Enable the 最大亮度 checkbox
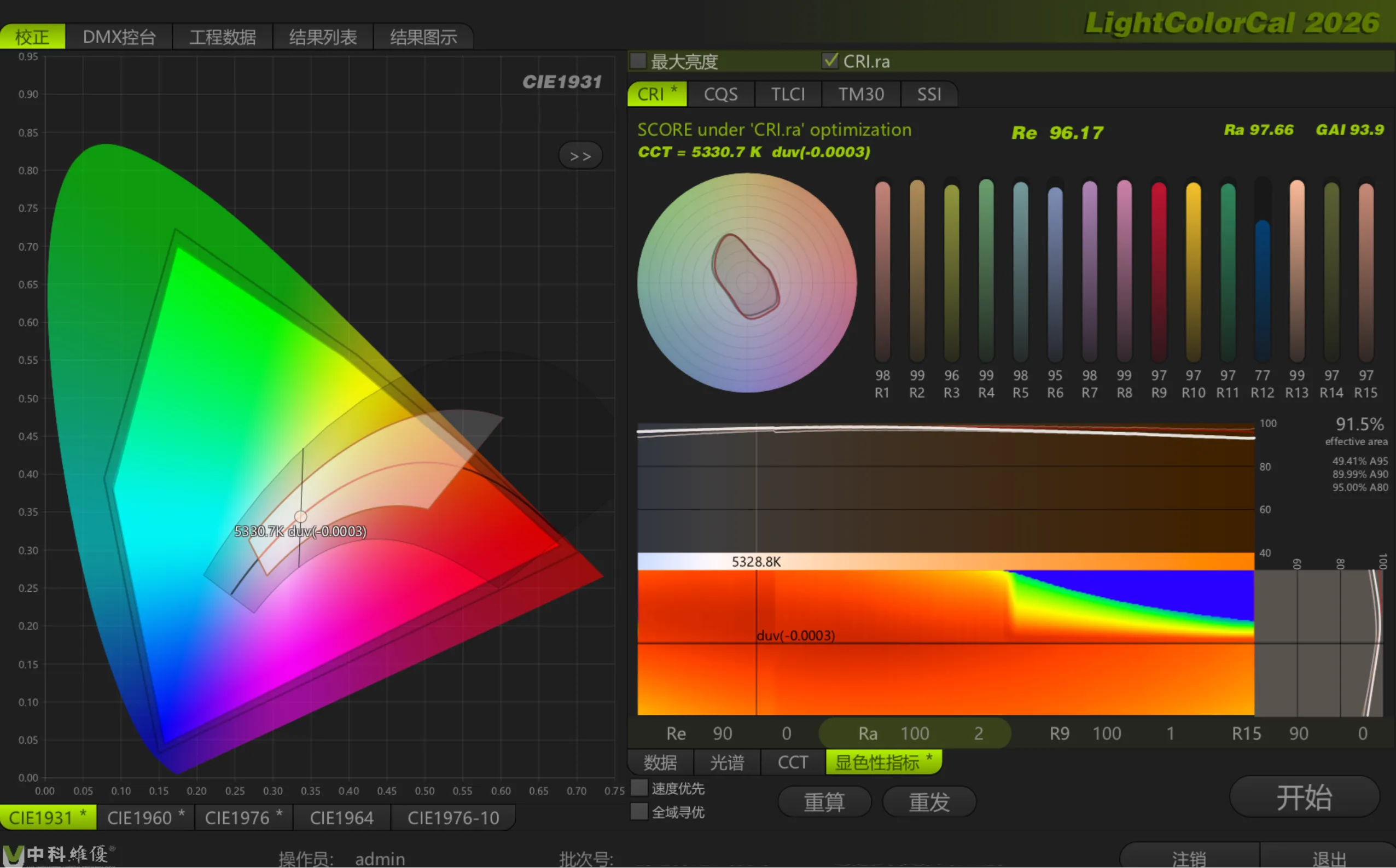This screenshot has height=868, width=1396. tap(638, 61)
